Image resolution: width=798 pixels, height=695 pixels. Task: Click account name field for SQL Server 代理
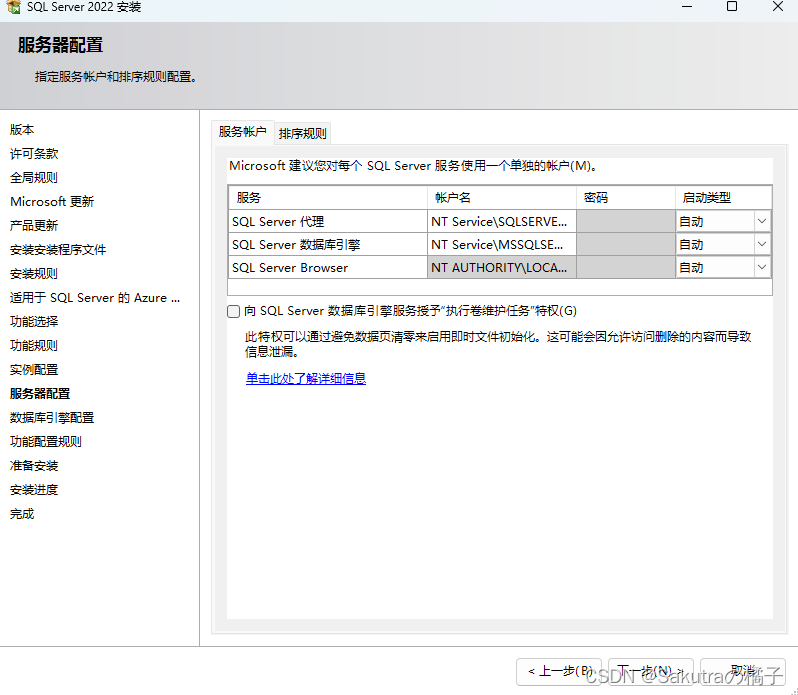(501, 221)
